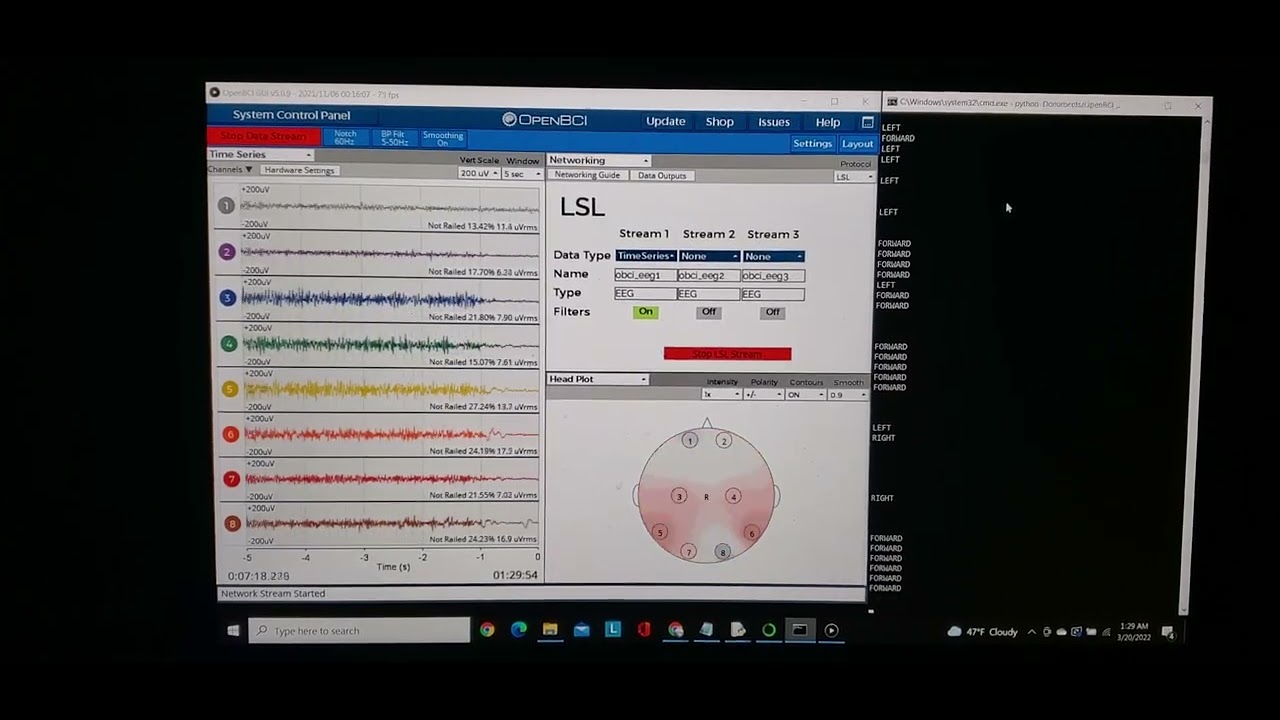This screenshot has height=720, width=1280.
Task: Open the Head Plot widget dropdown
Action: pyautogui.click(x=597, y=379)
